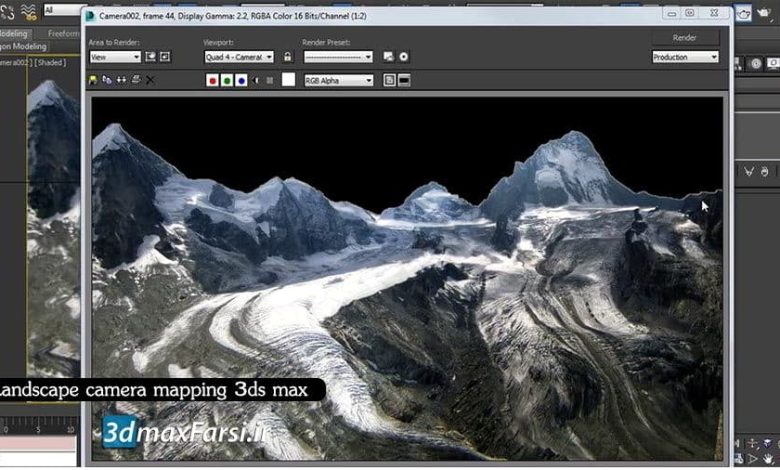
Task: Switch to the Modeling ribbon tab
Action: coord(14,34)
